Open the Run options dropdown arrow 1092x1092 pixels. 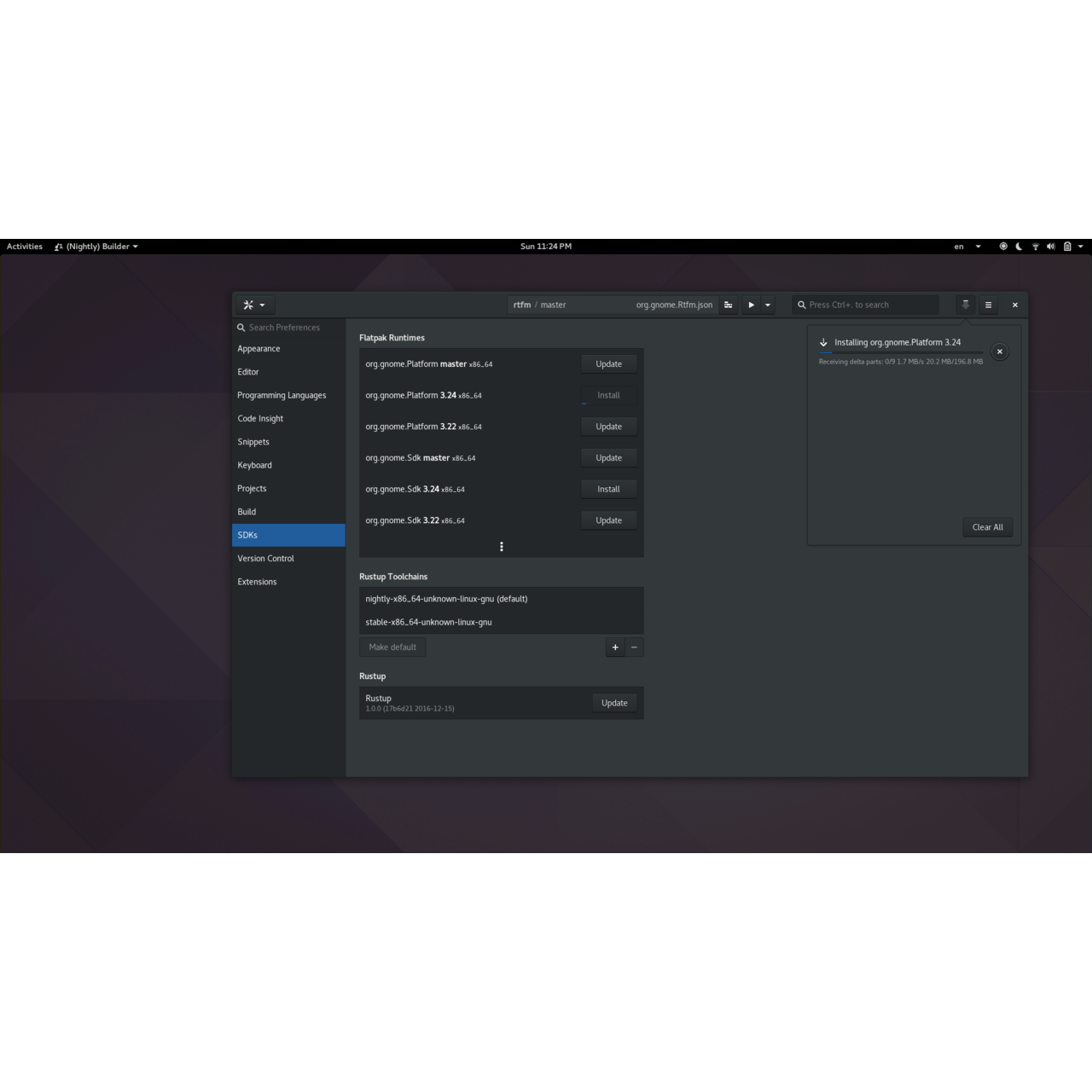(x=767, y=305)
